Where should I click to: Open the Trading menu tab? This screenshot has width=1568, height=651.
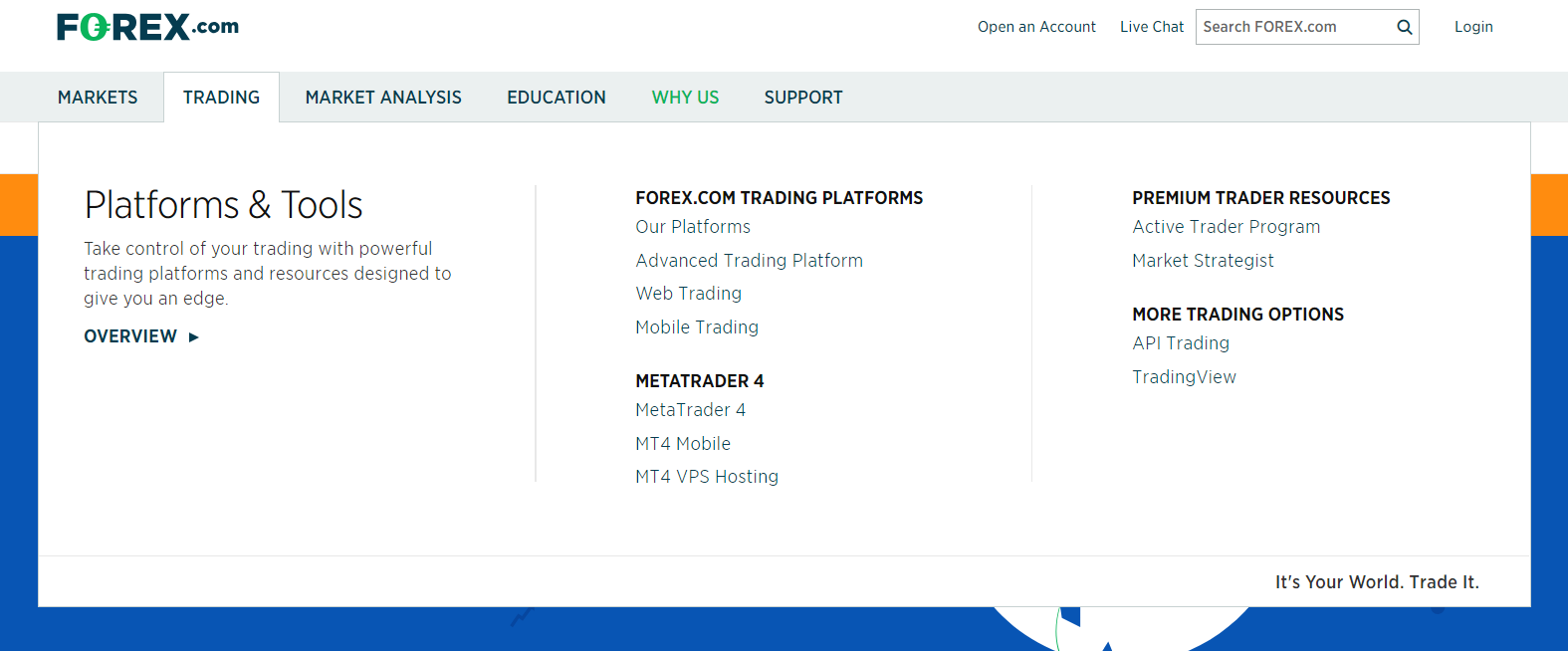(x=221, y=98)
